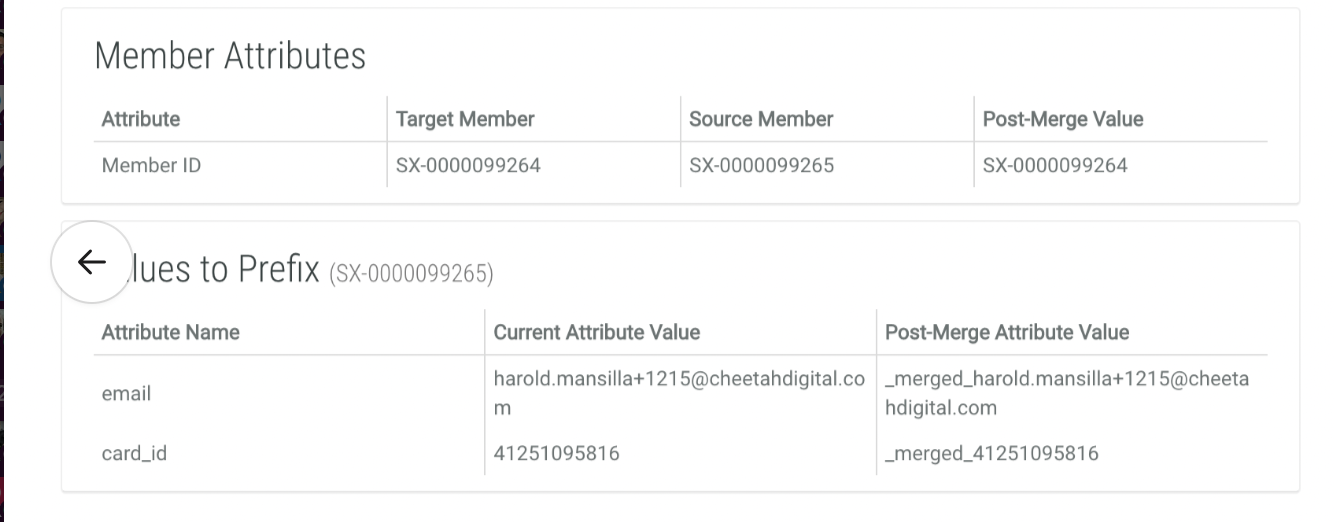Click the Member Attributes heading
This screenshot has height=522, width=1334.
(x=230, y=56)
